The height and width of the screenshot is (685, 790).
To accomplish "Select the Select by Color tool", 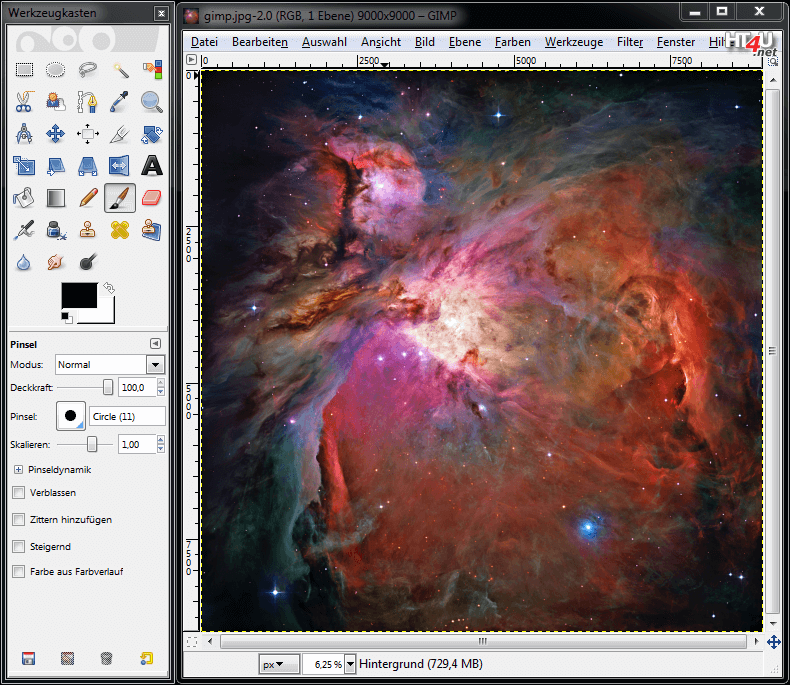I will (x=152, y=70).
